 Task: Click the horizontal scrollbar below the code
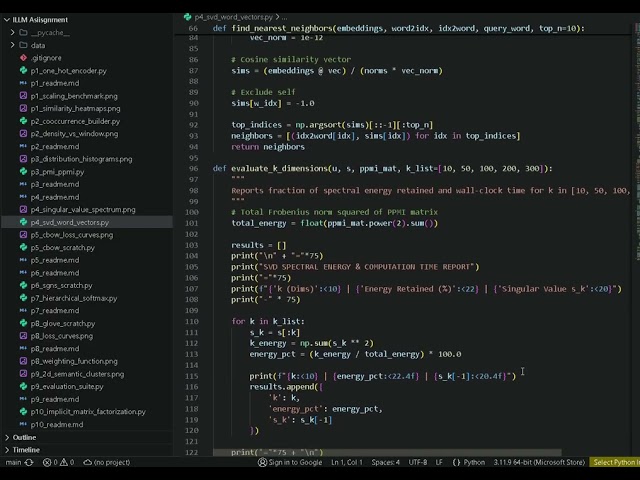click(x=387, y=452)
